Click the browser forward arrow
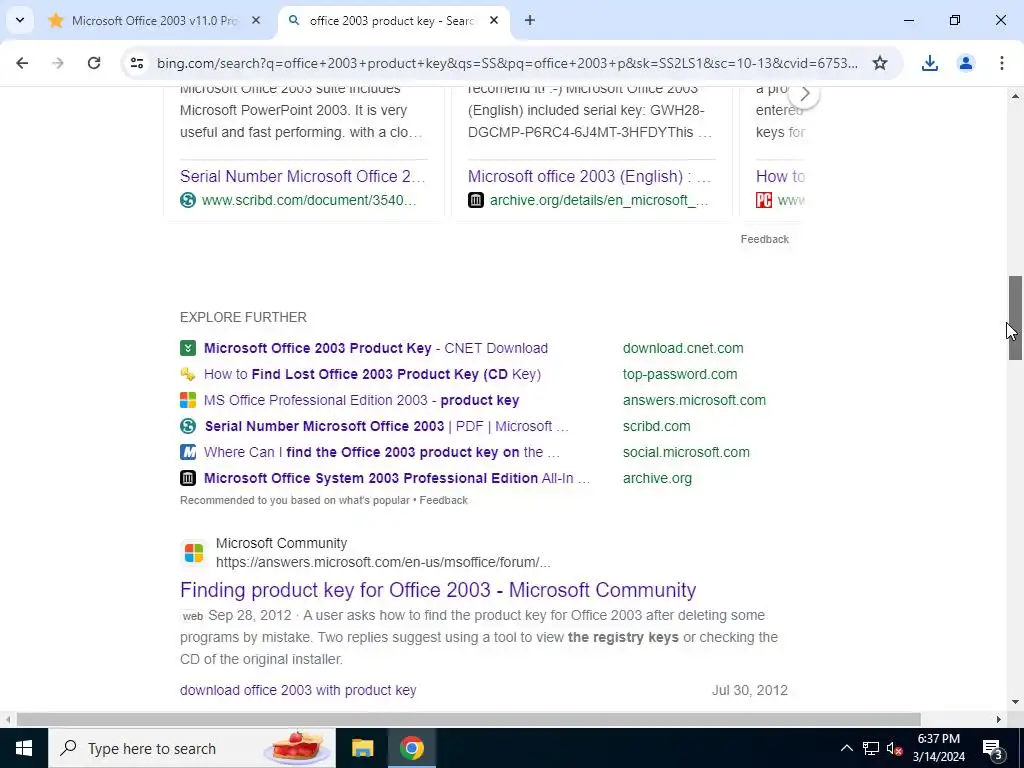This screenshot has width=1024, height=768. 58,63
